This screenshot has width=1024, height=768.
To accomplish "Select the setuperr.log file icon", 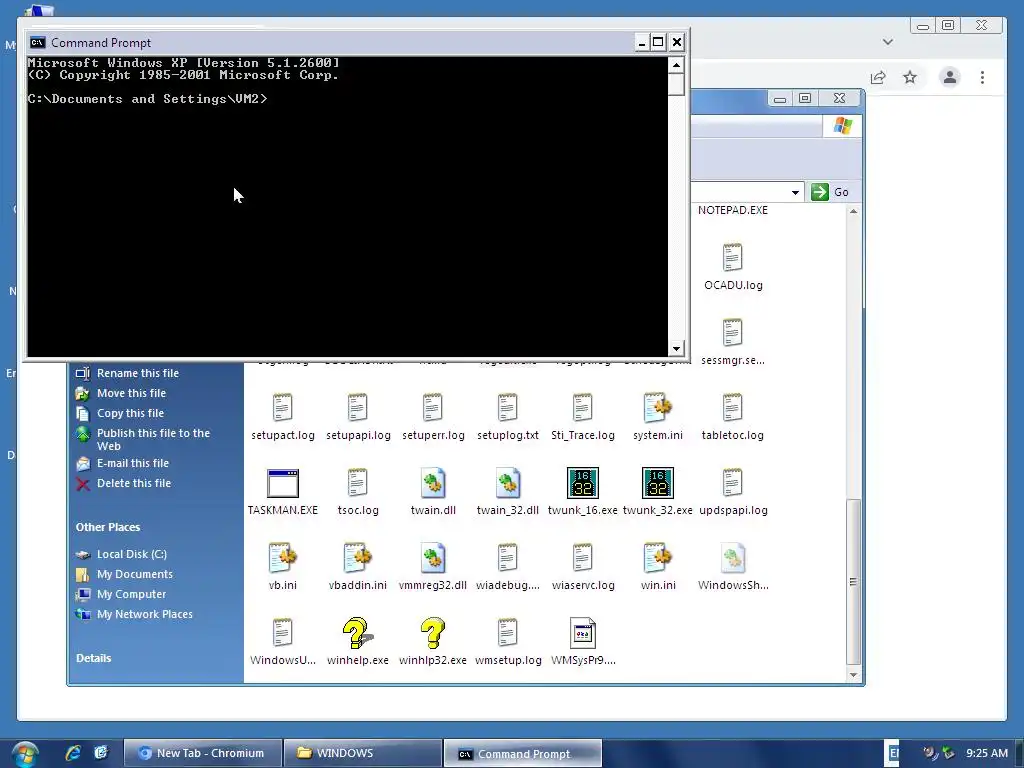I will 432,408.
